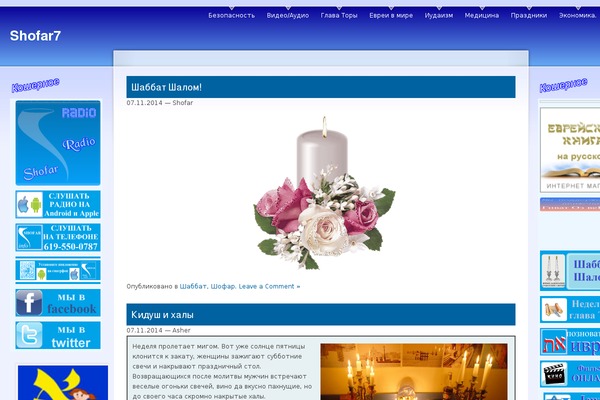Open the Евреи в мире menu
600x400 pixels.
click(x=391, y=15)
